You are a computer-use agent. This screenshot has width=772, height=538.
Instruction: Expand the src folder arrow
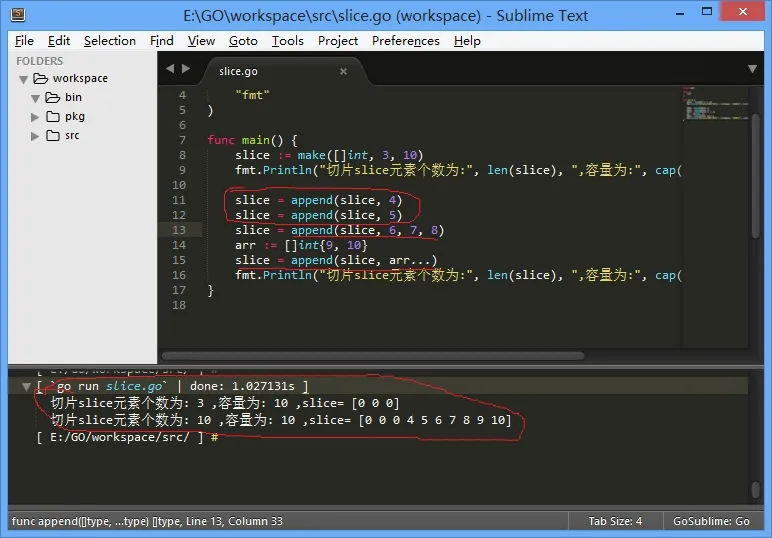(34, 136)
